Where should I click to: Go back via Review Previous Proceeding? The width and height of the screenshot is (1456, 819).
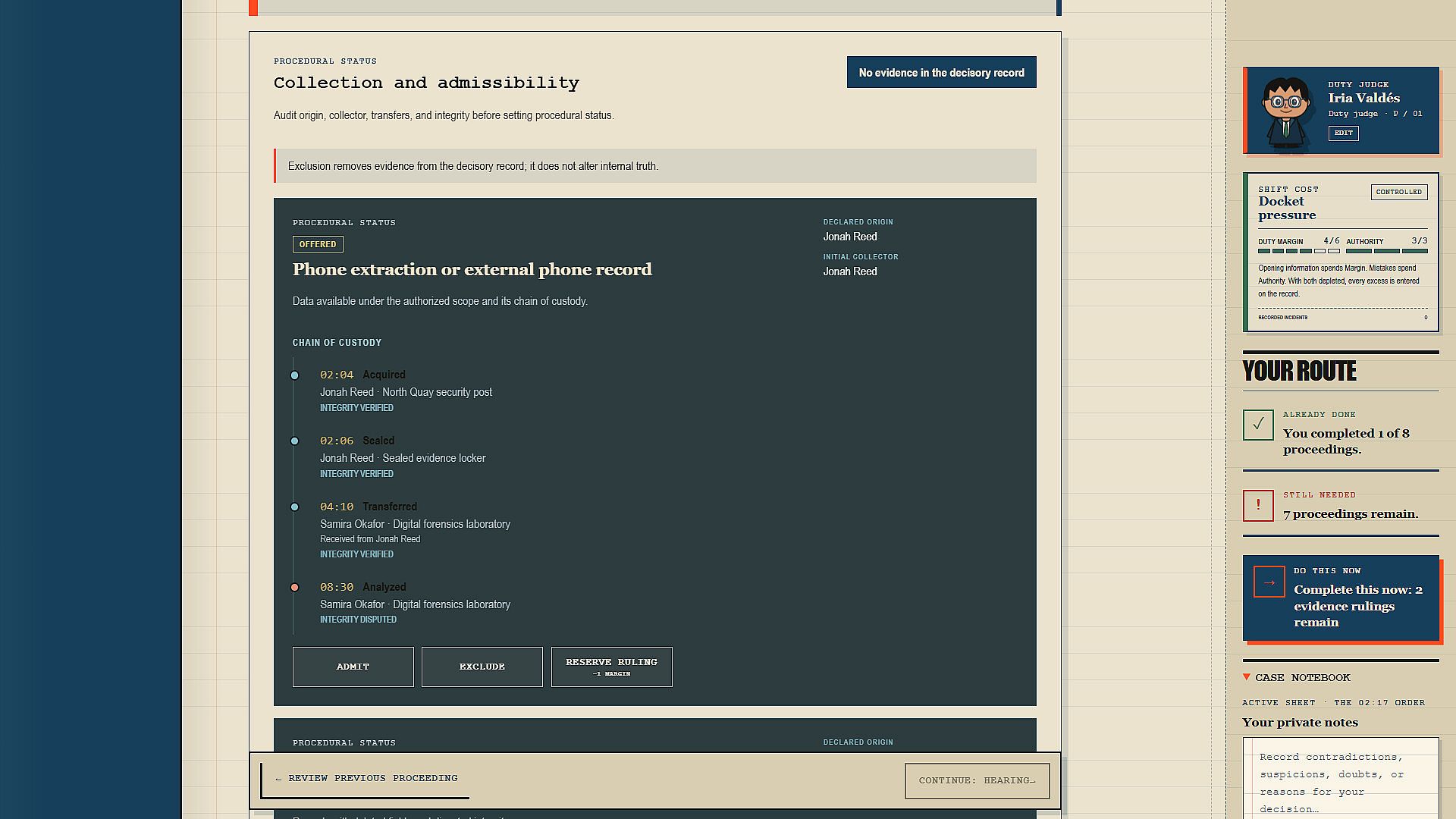point(366,779)
